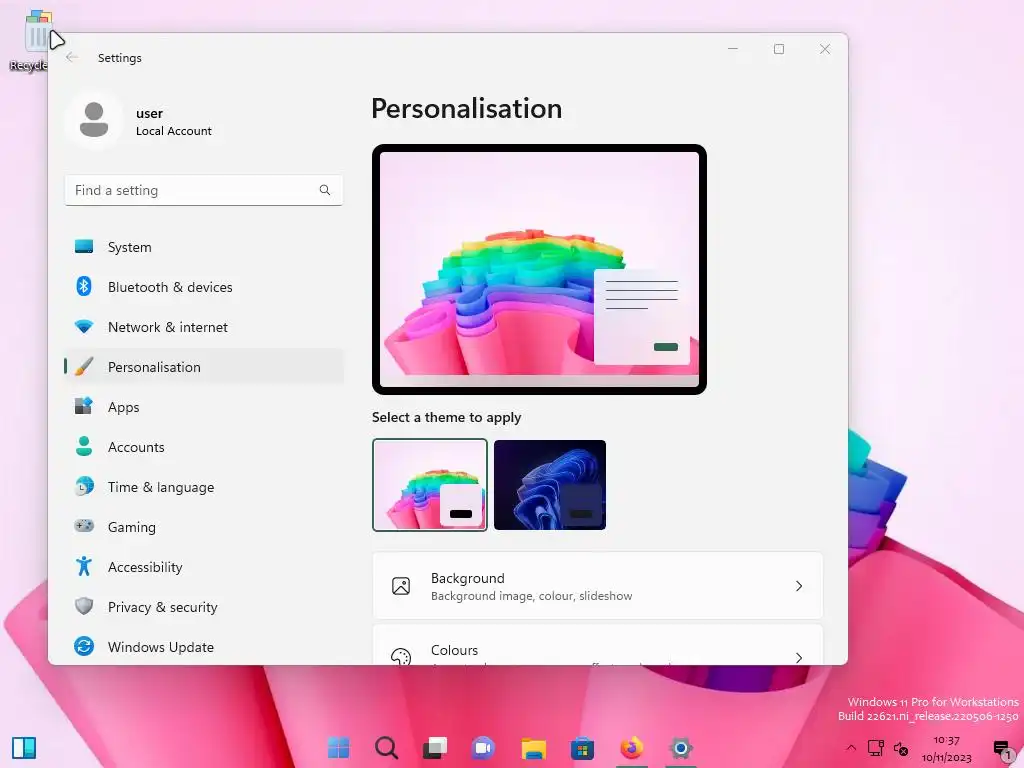
Task: Click the Apps icon in sidebar
Action: 84,406
